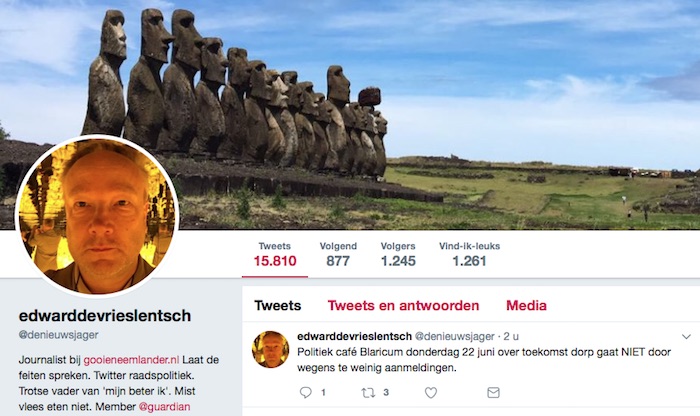Open the Media tab
The width and height of the screenshot is (700, 416).
coord(526,305)
